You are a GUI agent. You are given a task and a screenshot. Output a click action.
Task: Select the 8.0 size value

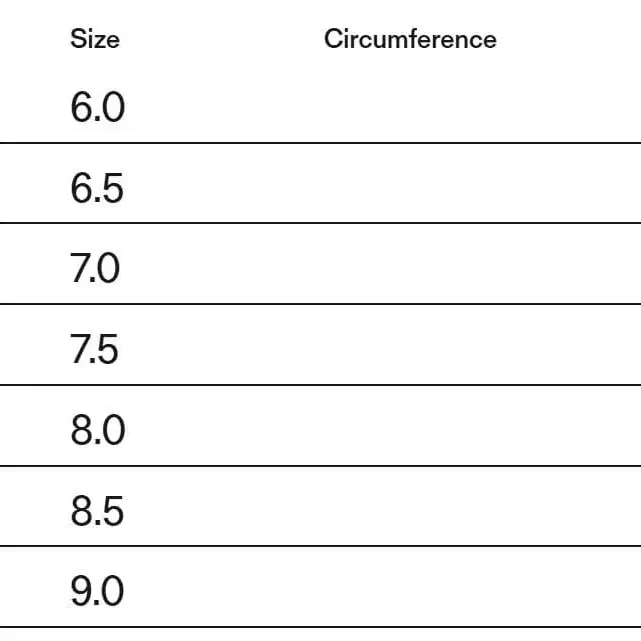pos(98,431)
